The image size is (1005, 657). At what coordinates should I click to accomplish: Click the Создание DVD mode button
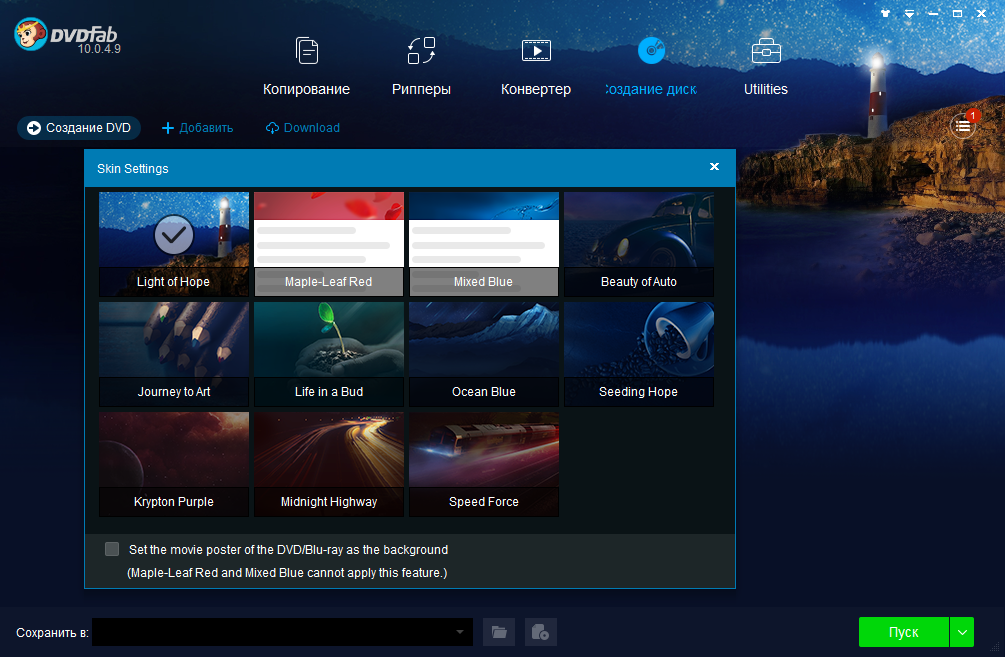pos(79,128)
